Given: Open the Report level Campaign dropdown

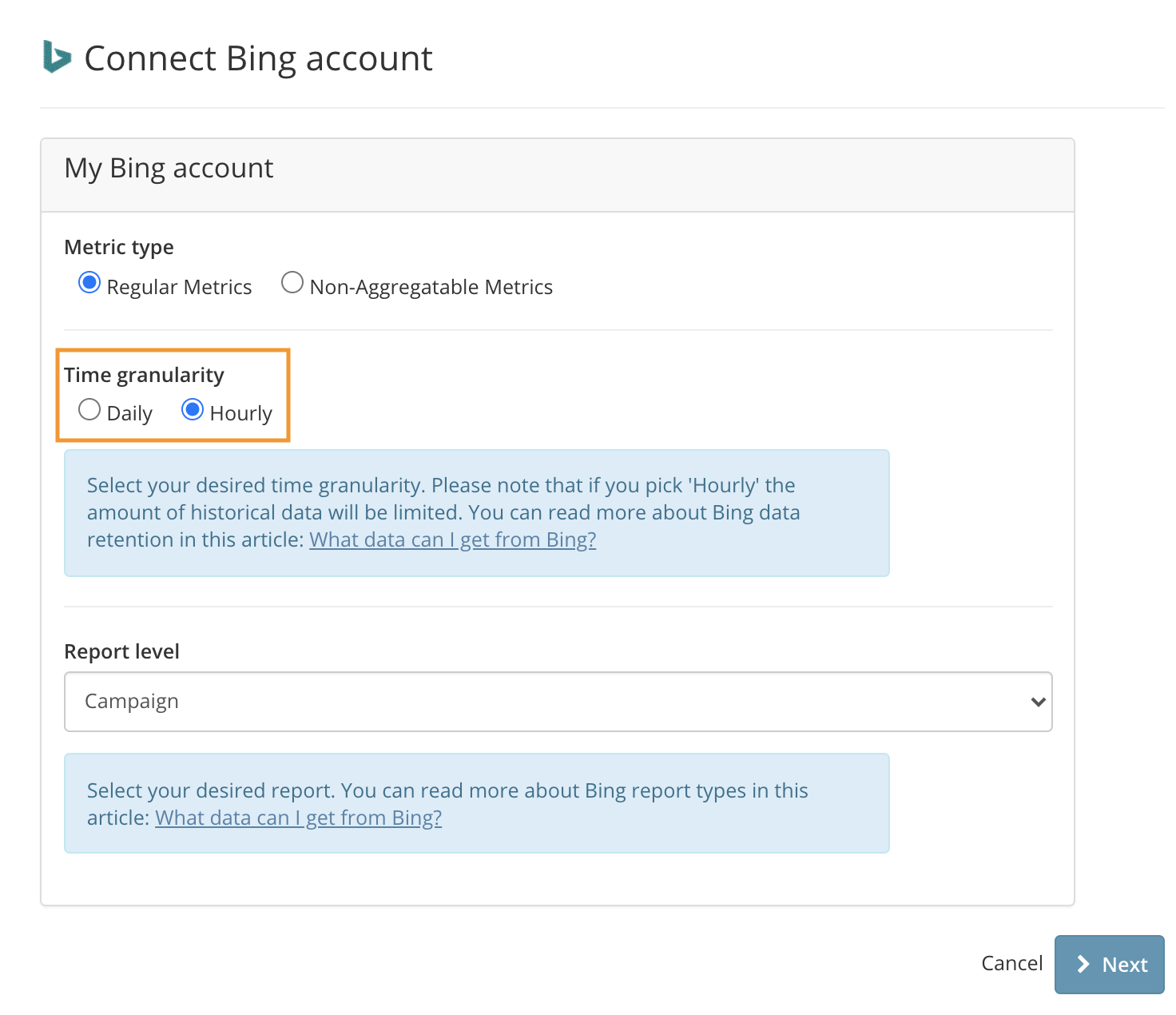Looking at the screenshot, I should tap(558, 702).
